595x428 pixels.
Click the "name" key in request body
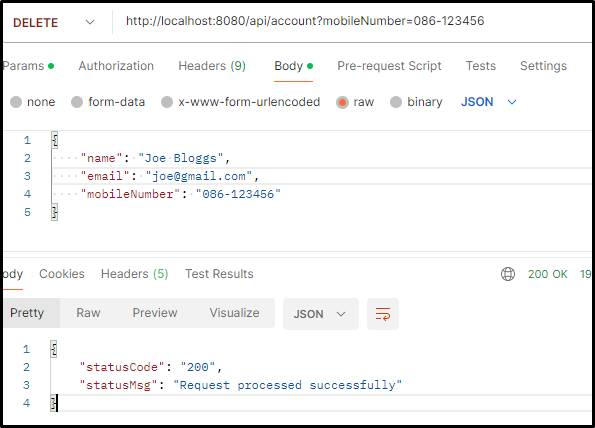coord(101,158)
